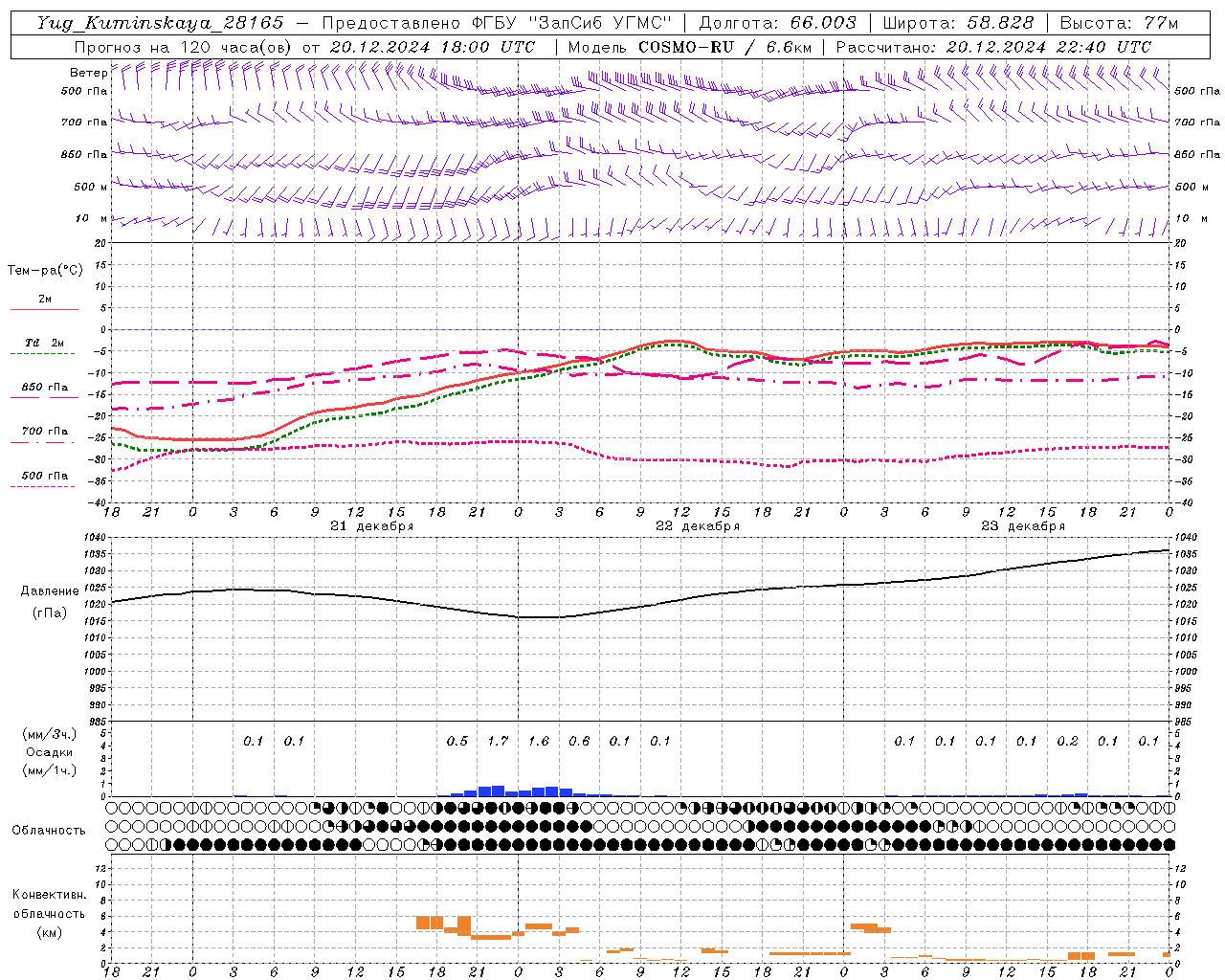Screen dimensions: 1225x980
Task: Click the station title Yug_Kuminskaya_28165
Action: 160,23
